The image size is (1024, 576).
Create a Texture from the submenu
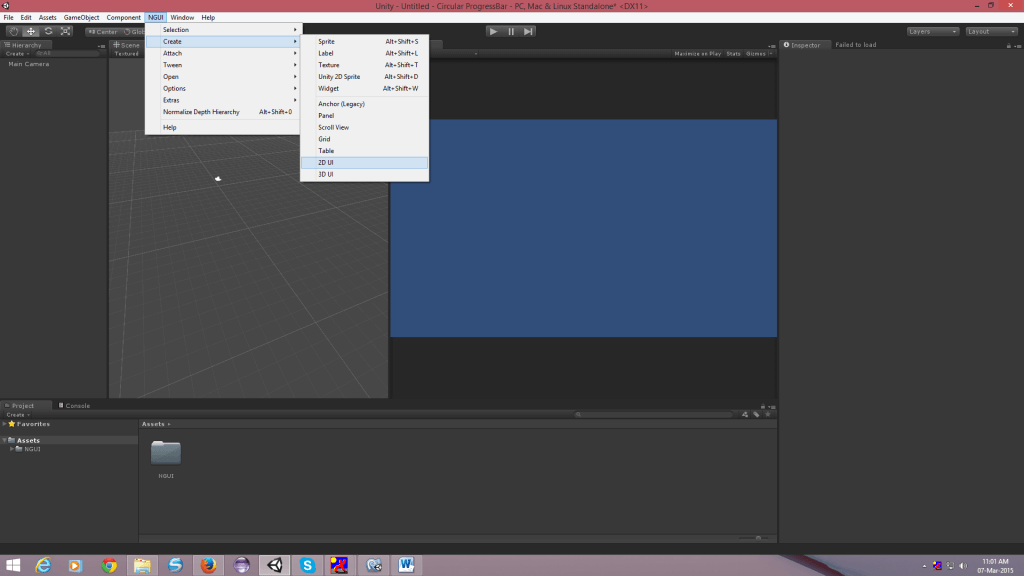pyautogui.click(x=364, y=65)
